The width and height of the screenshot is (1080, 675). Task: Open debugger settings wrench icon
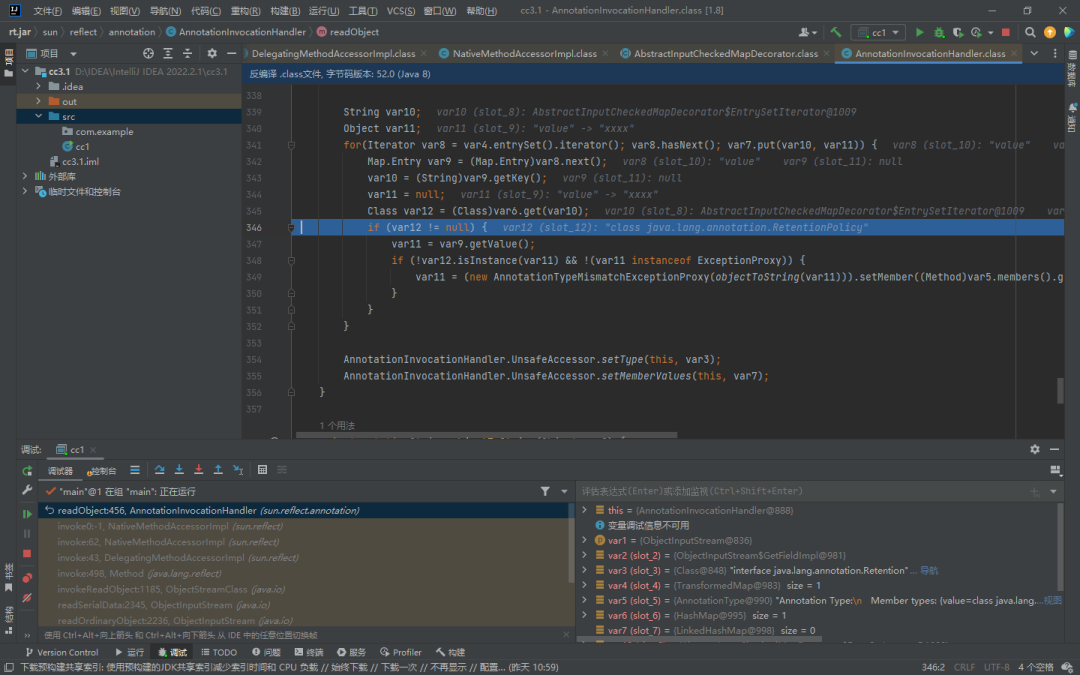pyautogui.click(x=27, y=490)
